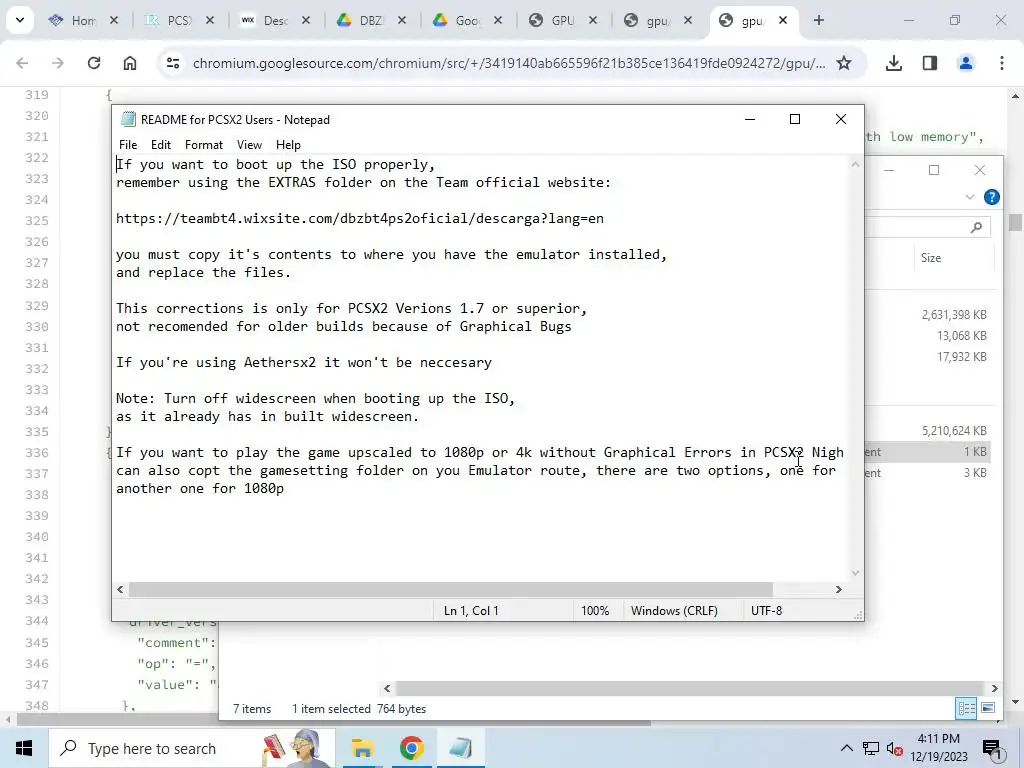Image resolution: width=1024 pixels, height=768 pixels.
Task: Open Notepad View menu
Action: pyautogui.click(x=249, y=145)
